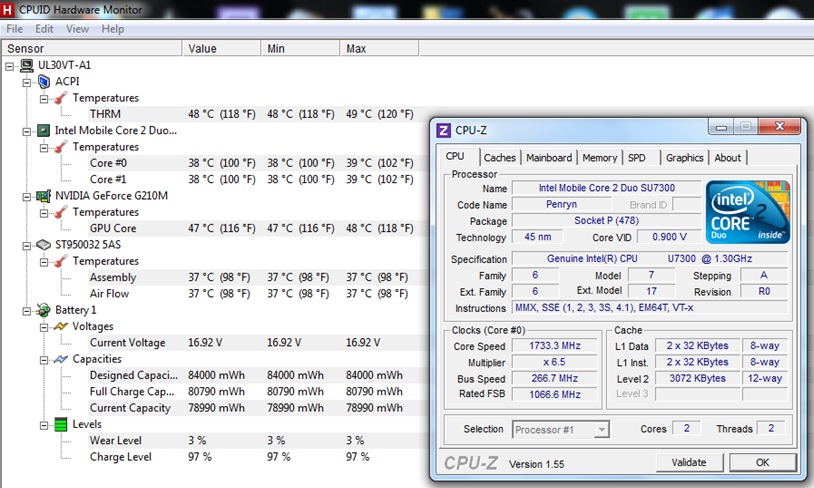The width and height of the screenshot is (814, 488).
Task: Click thermometer icon under ST950032 5AS
Action: [x=61, y=261]
